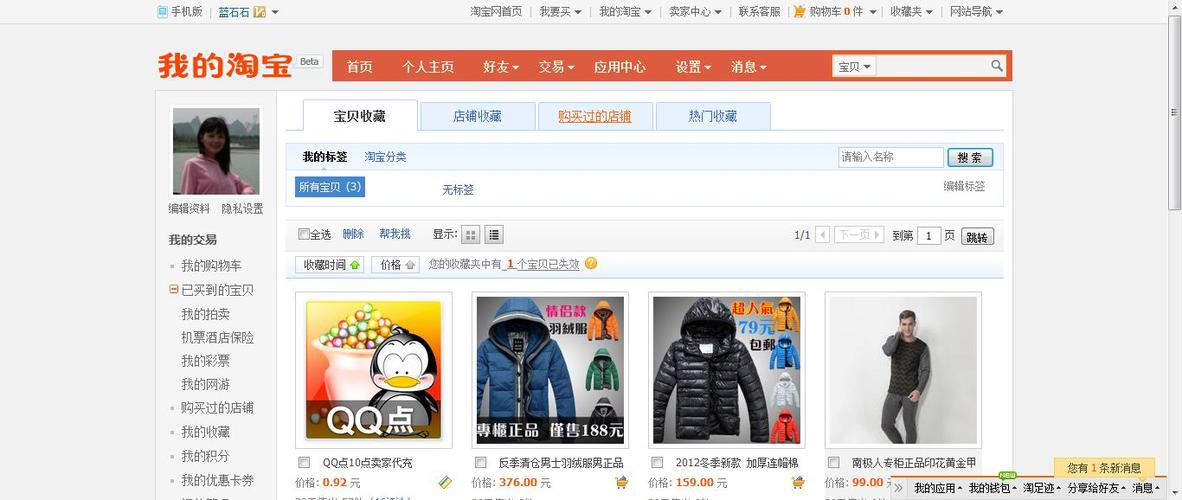Viewport: 1182px width, 500px height.
Task: Switch to the 店铺收藏 tab
Action: 477,116
